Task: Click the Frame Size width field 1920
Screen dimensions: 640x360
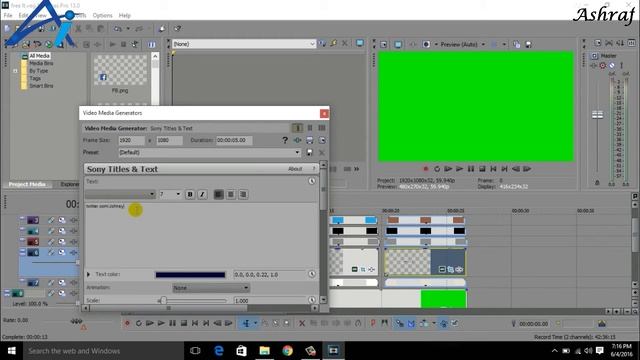Action: 131,140
